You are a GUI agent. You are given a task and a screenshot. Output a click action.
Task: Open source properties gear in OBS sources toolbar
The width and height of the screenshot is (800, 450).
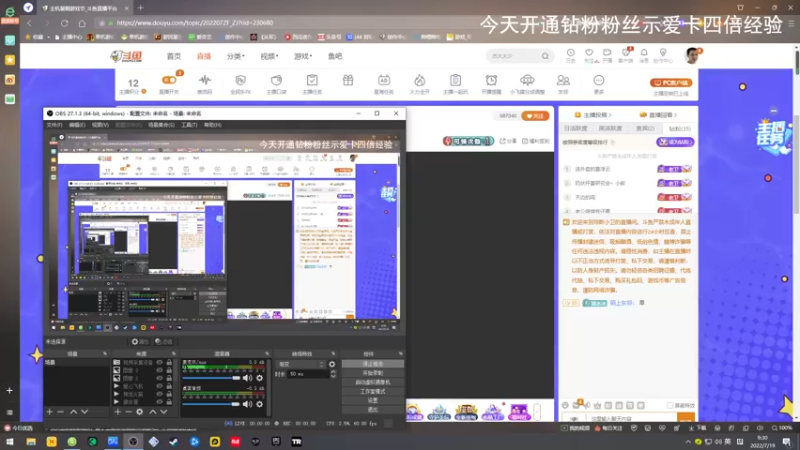click(x=139, y=412)
